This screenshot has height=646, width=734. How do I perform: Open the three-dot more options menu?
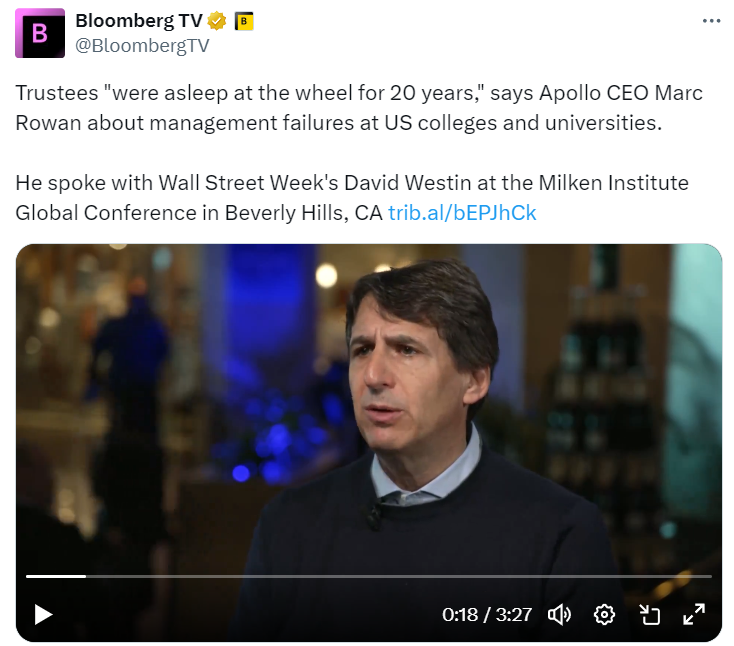tap(711, 20)
